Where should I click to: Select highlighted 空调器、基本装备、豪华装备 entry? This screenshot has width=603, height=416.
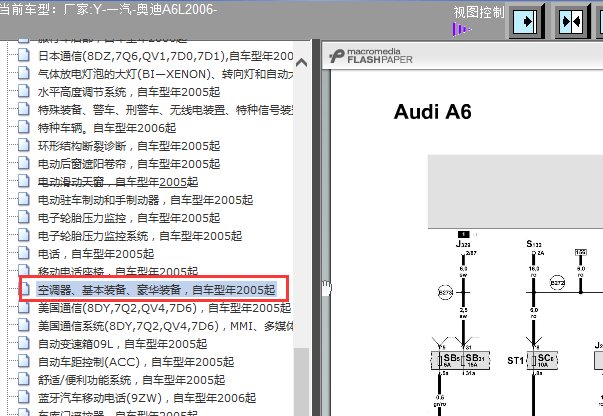click(x=157, y=290)
